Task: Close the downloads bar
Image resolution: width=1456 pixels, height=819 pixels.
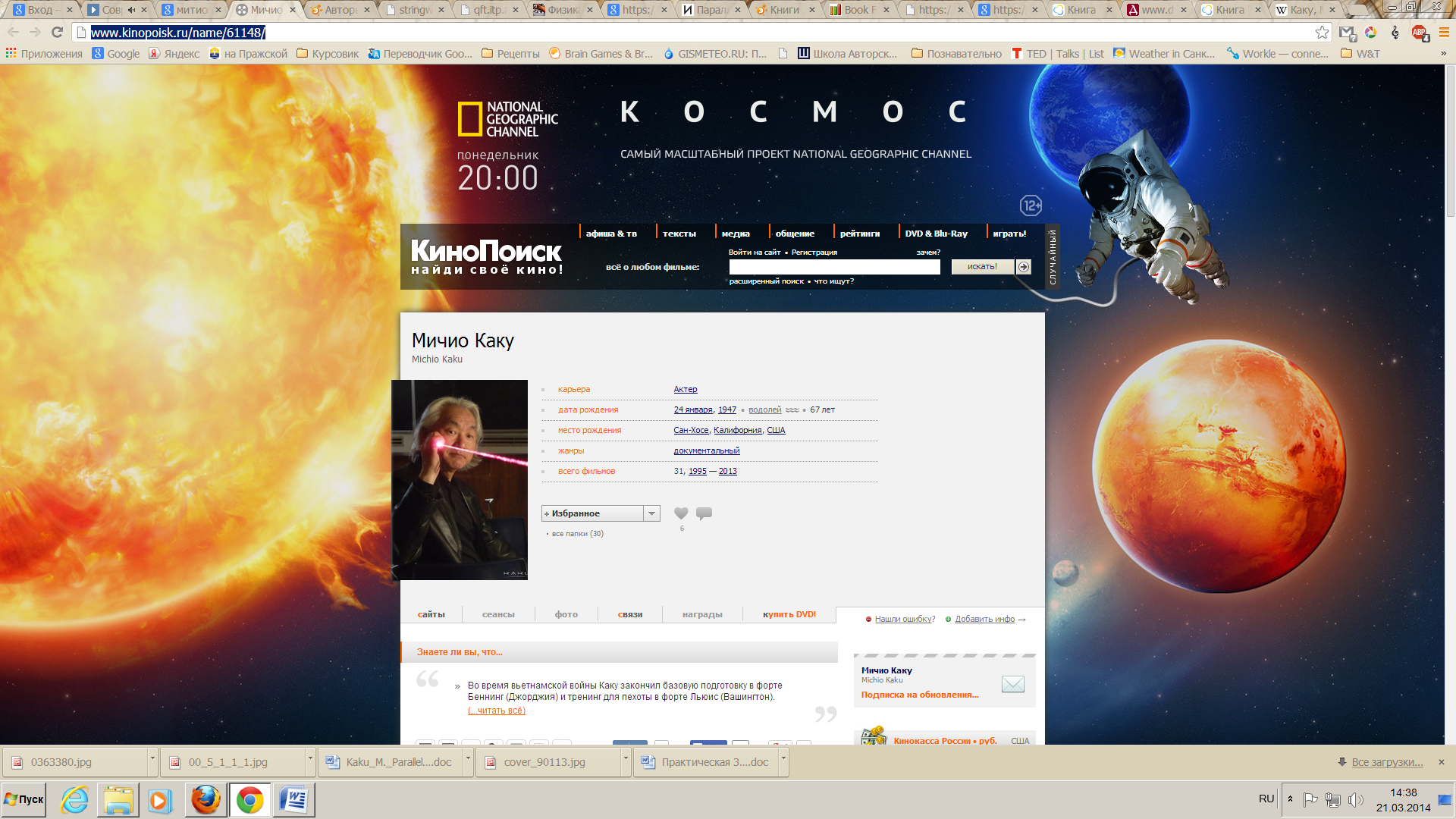Action: [x=1442, y=762]
